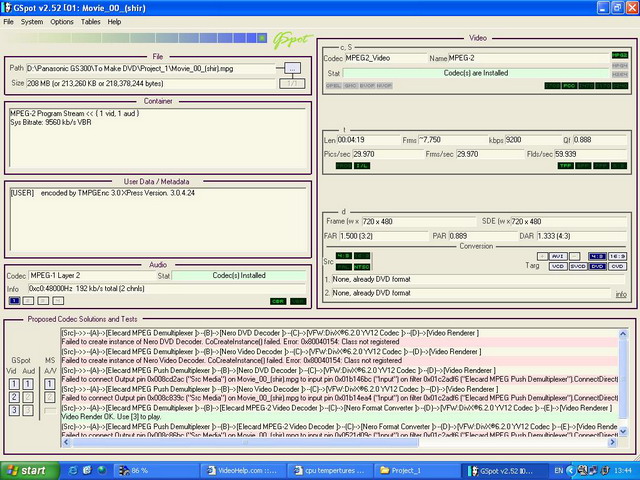The image size is (640, 480).
Task: Select 'Video Render OK. Use [3] to play.' line
Action: tap(339, 417)
